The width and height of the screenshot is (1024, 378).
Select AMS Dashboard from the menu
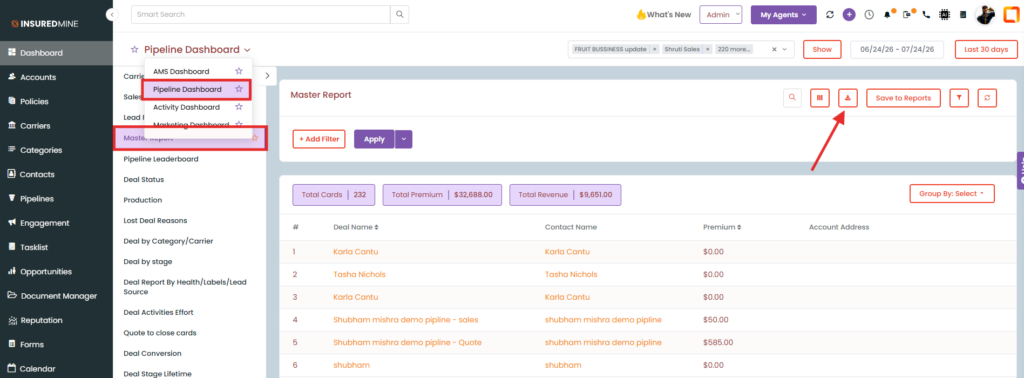click(181, 71)
